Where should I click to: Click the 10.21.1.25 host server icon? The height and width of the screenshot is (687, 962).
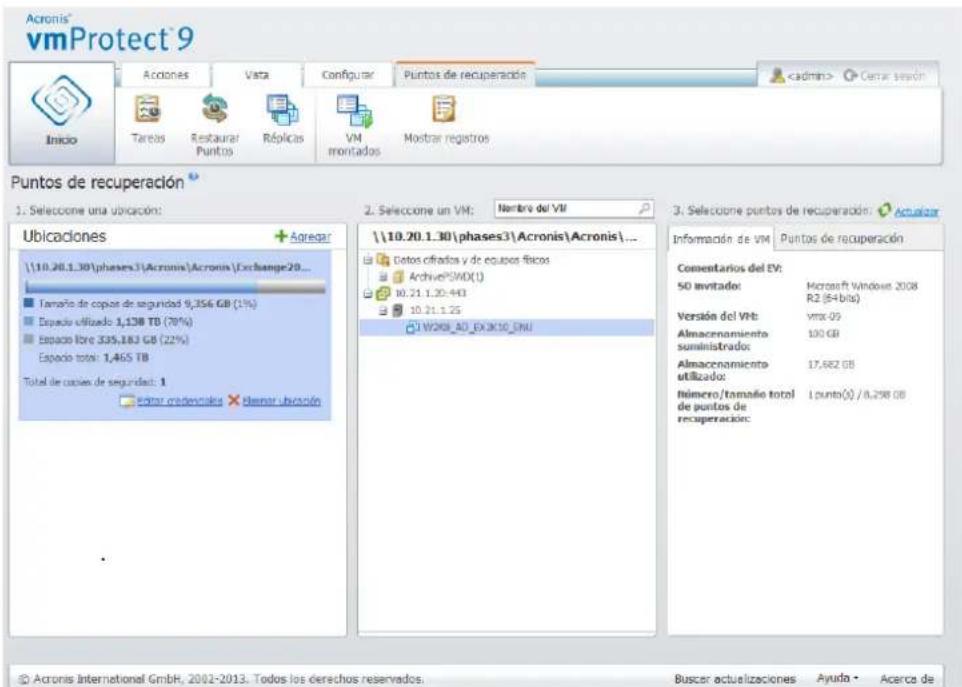[x=399, y=310]
